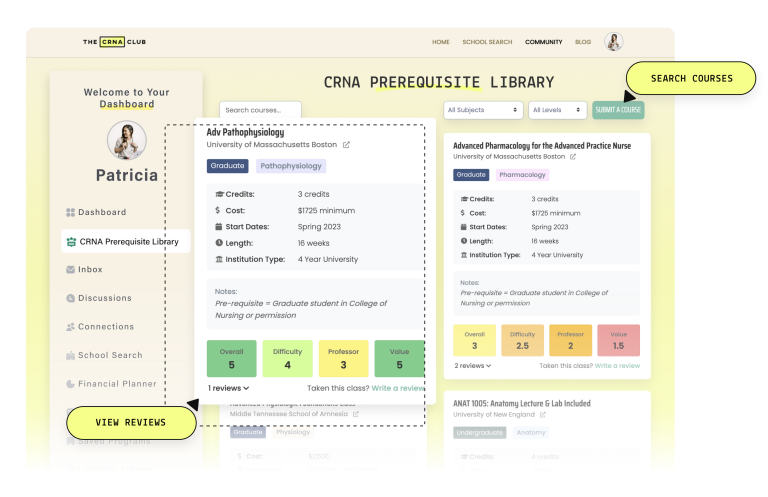
Task: Click the Anatomy subject tag
Action: [x=531, y=433]
